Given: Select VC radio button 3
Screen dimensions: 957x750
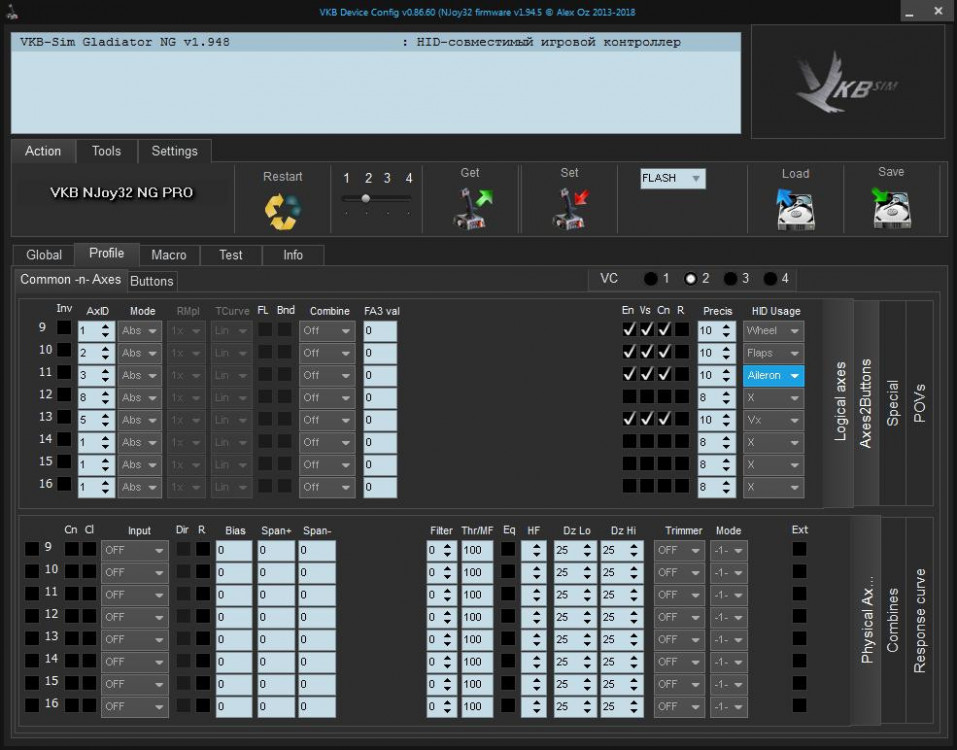Looking at the screenshot, I should [730, 279].
